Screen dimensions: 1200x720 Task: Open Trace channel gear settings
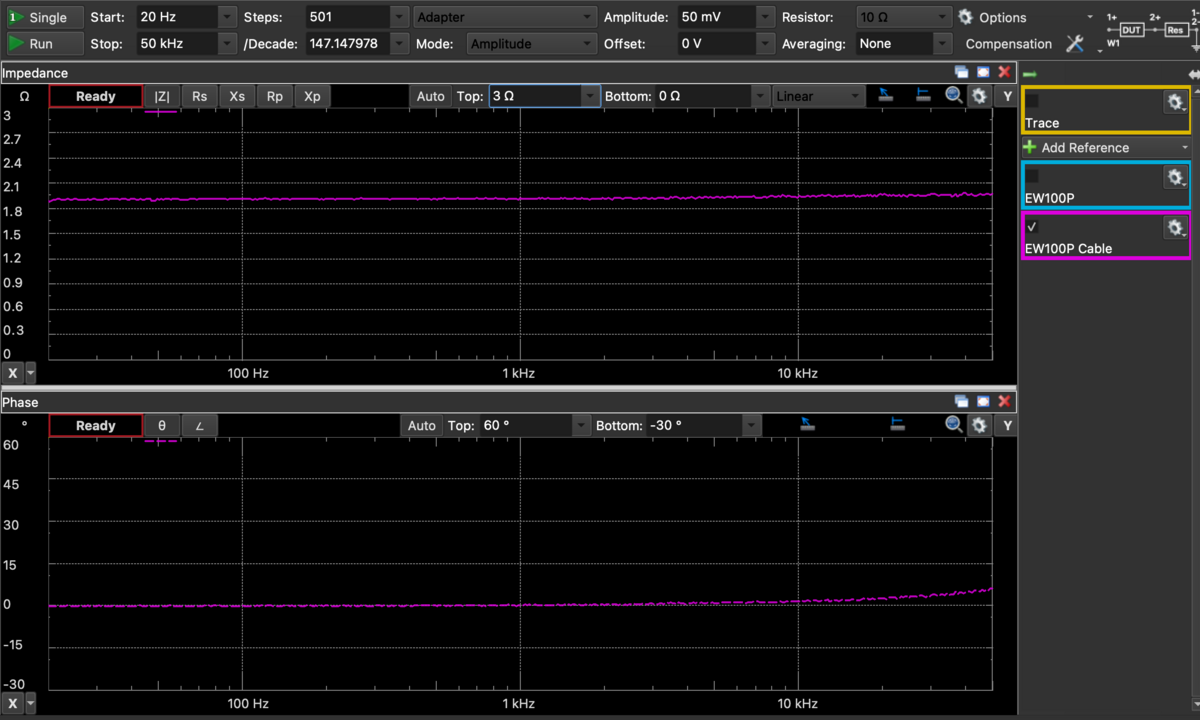pos(1175,102)
